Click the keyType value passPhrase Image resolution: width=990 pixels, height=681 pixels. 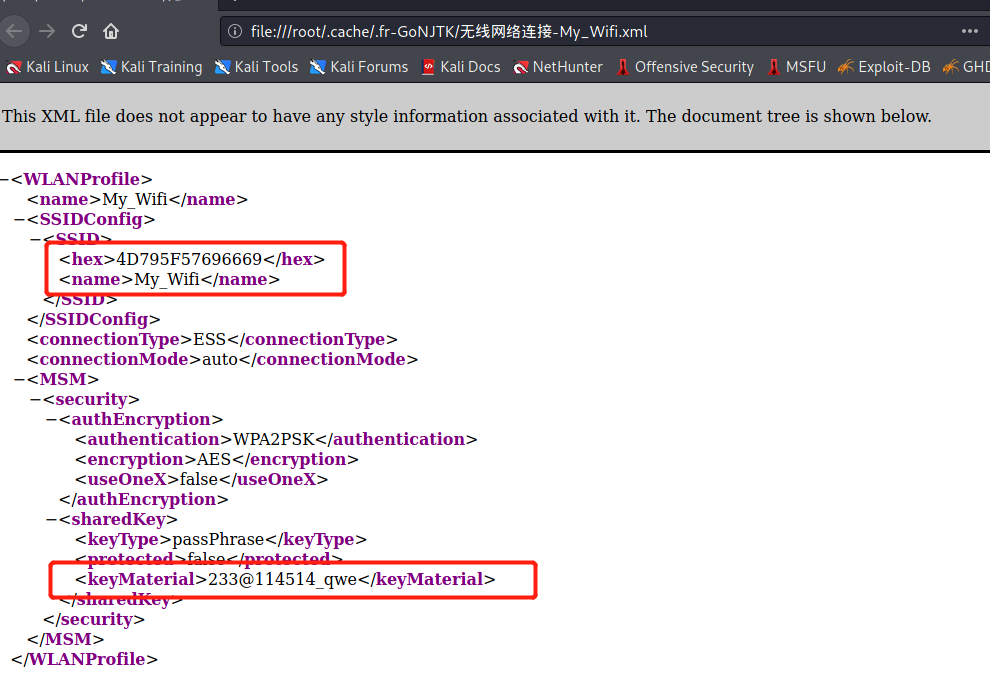click(218, 540)
